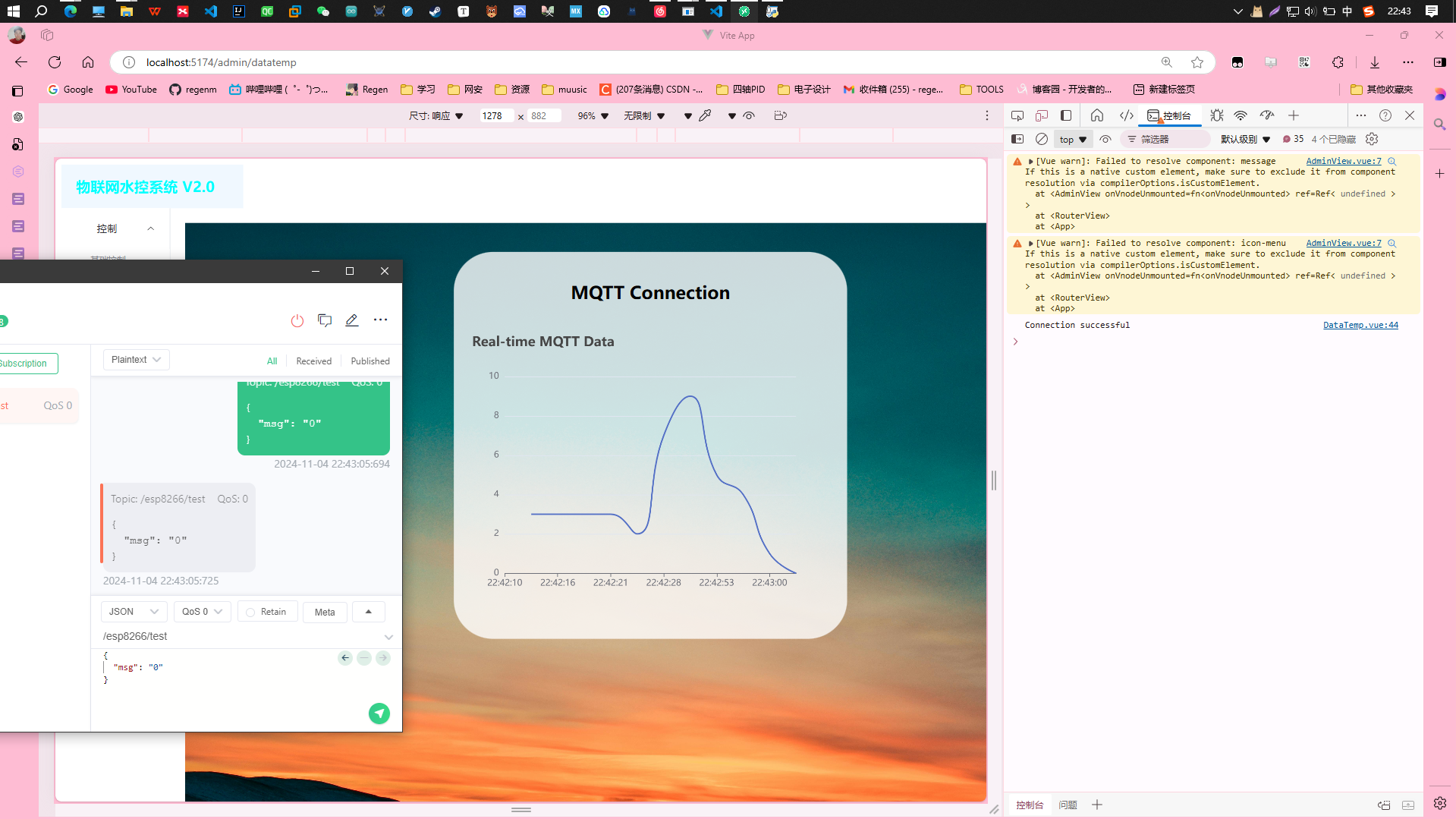
Task: Open new window icon in MQTT client
Action: point(325,320)
